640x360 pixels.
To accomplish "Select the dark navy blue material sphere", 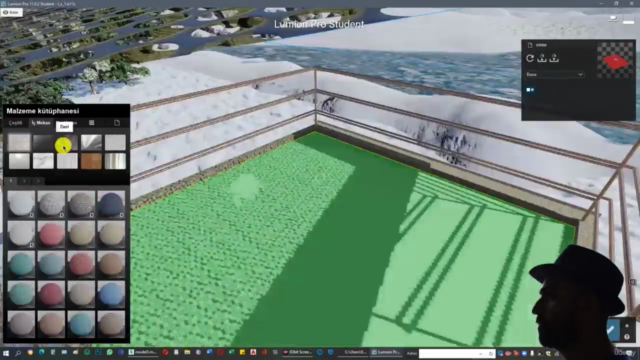I will [111, 204].
